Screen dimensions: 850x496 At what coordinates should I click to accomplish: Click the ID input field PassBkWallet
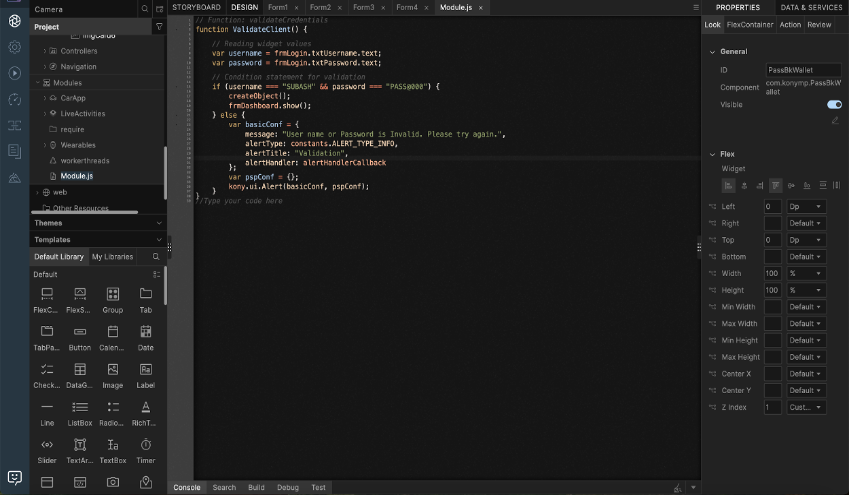[803, 70]
